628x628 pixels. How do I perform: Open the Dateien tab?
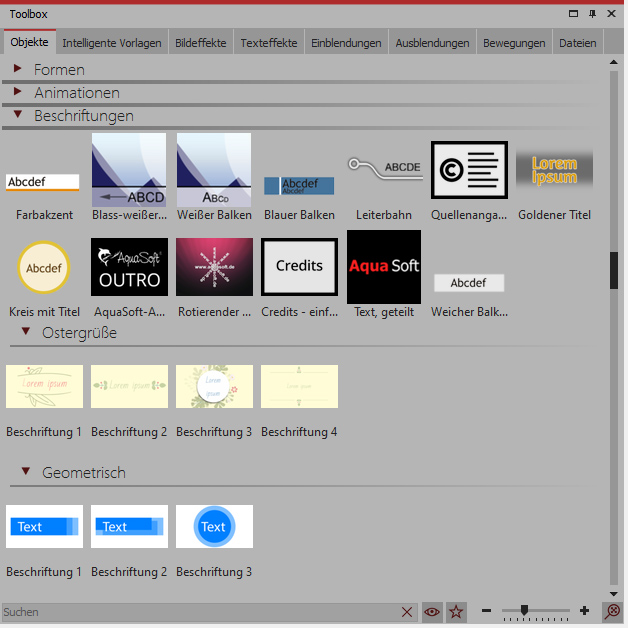pos(578,43)
